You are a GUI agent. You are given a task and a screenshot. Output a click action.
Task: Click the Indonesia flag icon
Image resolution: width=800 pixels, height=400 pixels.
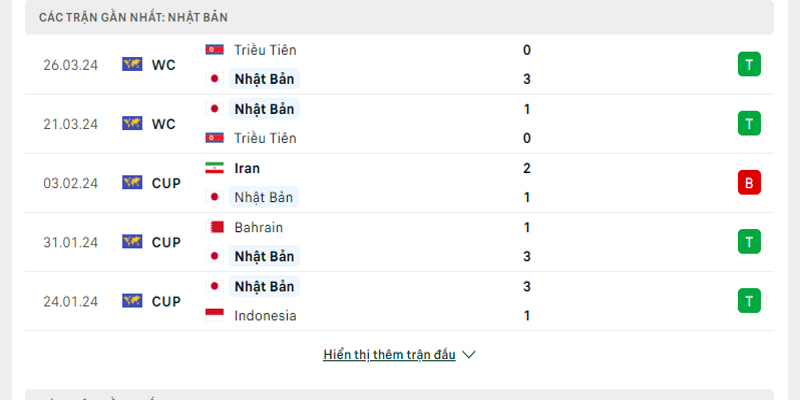click(x=214, y=315)
